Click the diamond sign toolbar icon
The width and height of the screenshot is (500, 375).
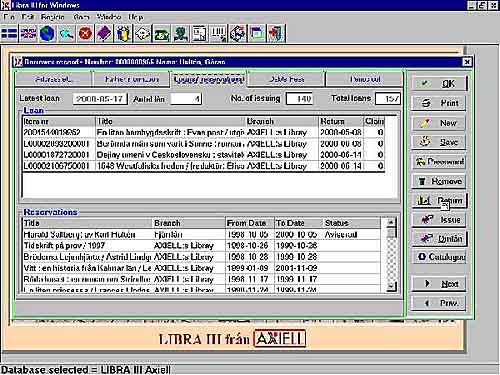(142, 34)
